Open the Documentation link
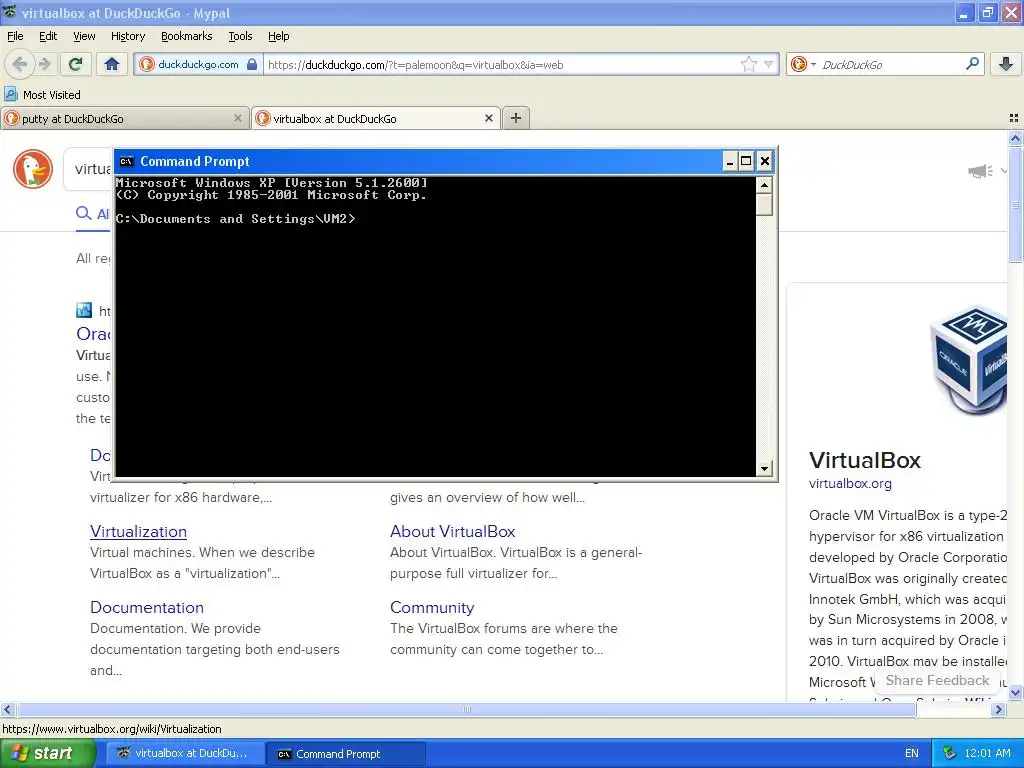 (147, 607)
